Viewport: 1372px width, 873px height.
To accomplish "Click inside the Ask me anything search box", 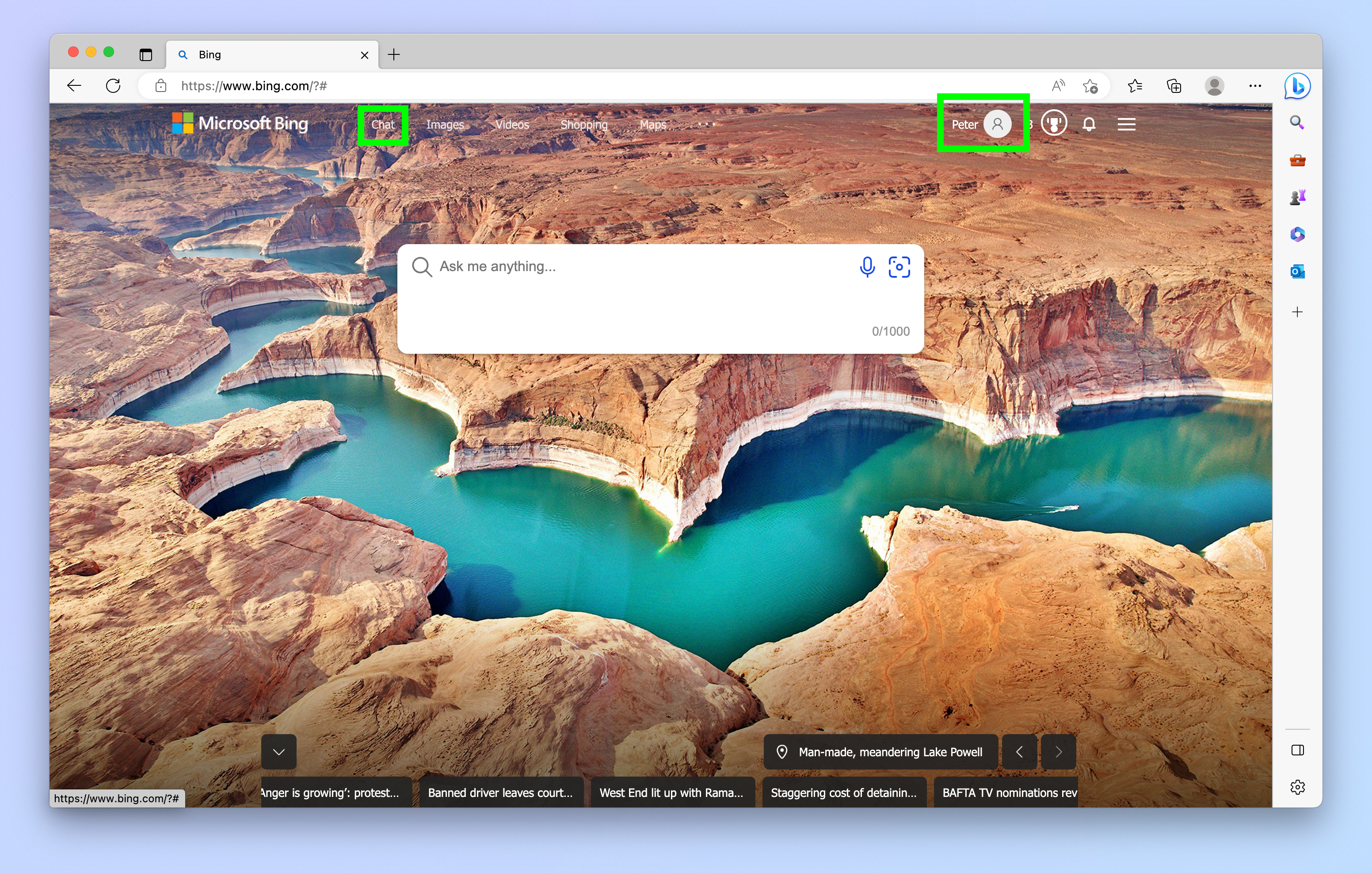I will 570,266.
